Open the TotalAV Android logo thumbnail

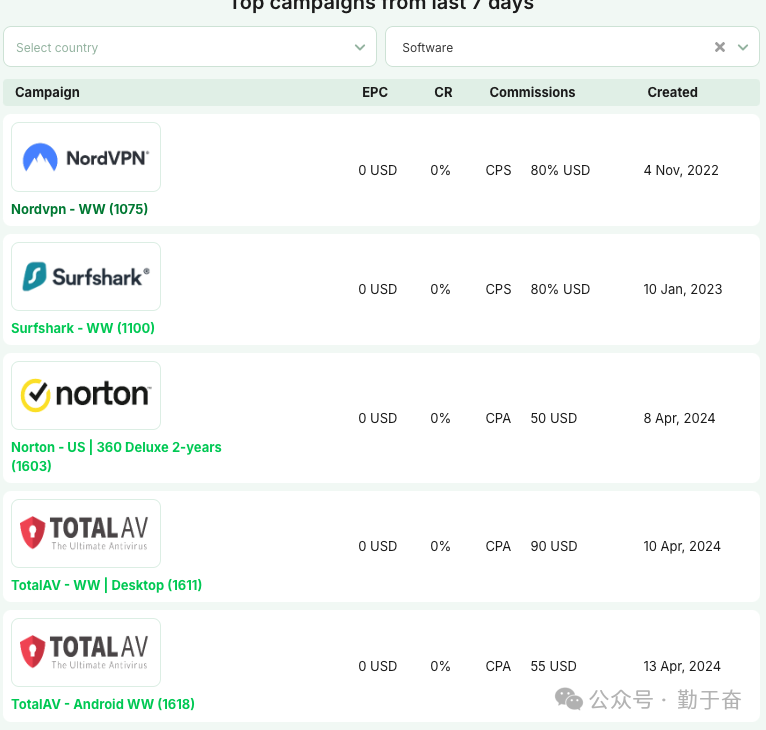86,652
